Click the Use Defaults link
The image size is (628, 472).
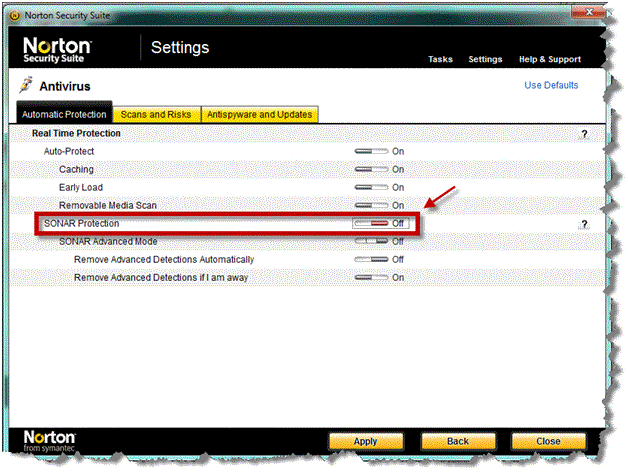point(551,85)
